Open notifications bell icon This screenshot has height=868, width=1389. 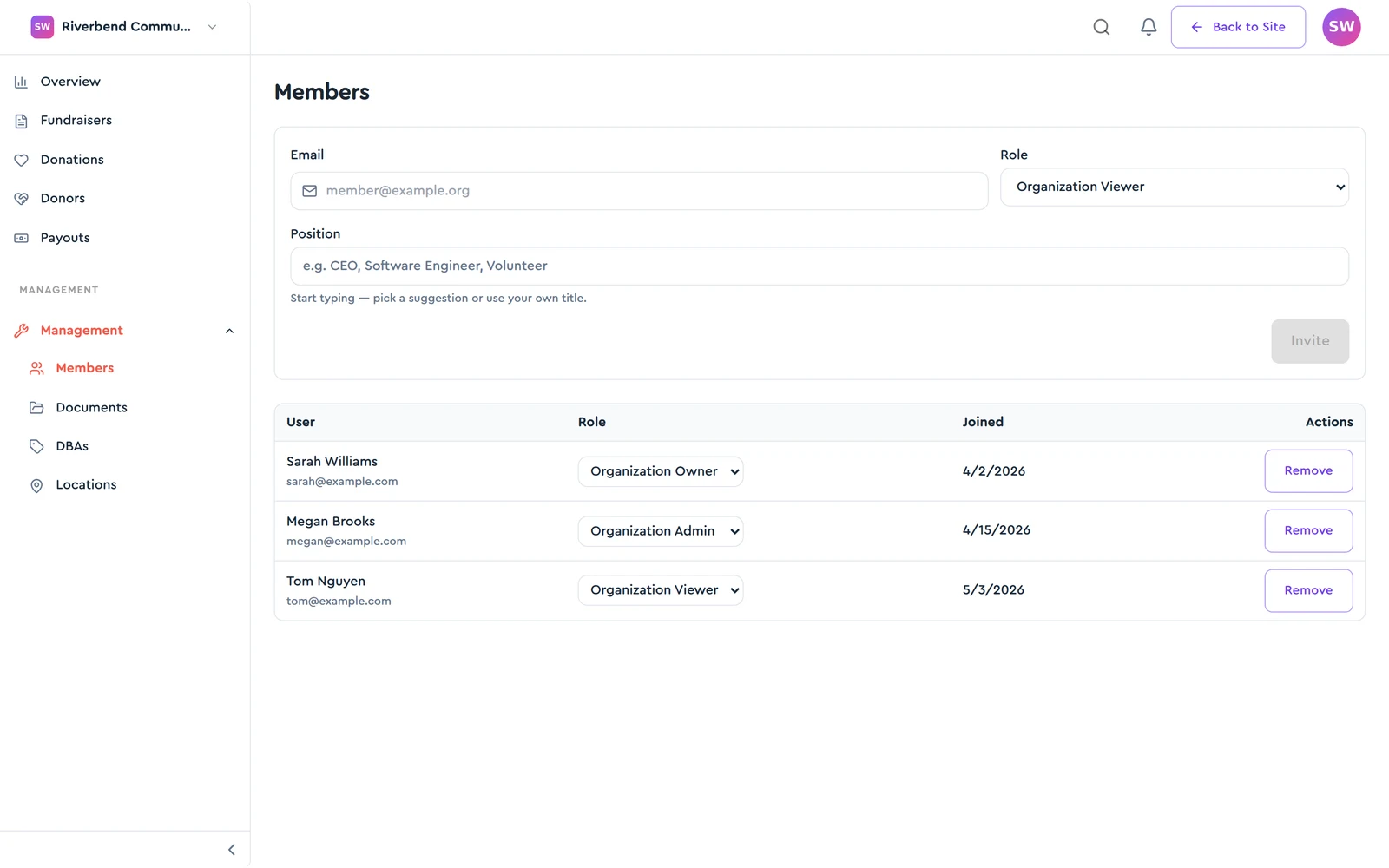1149,27
